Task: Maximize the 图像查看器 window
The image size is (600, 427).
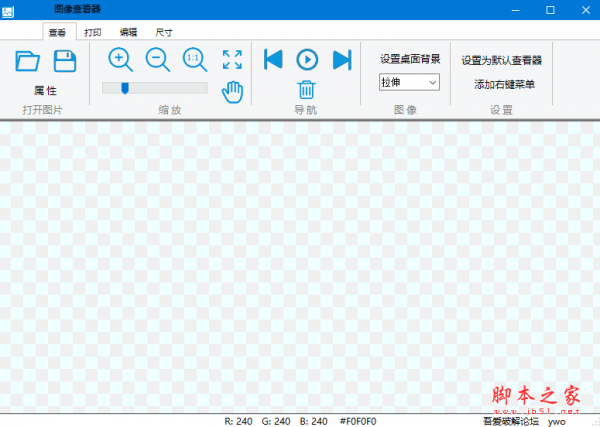Action: pos(550,10)
